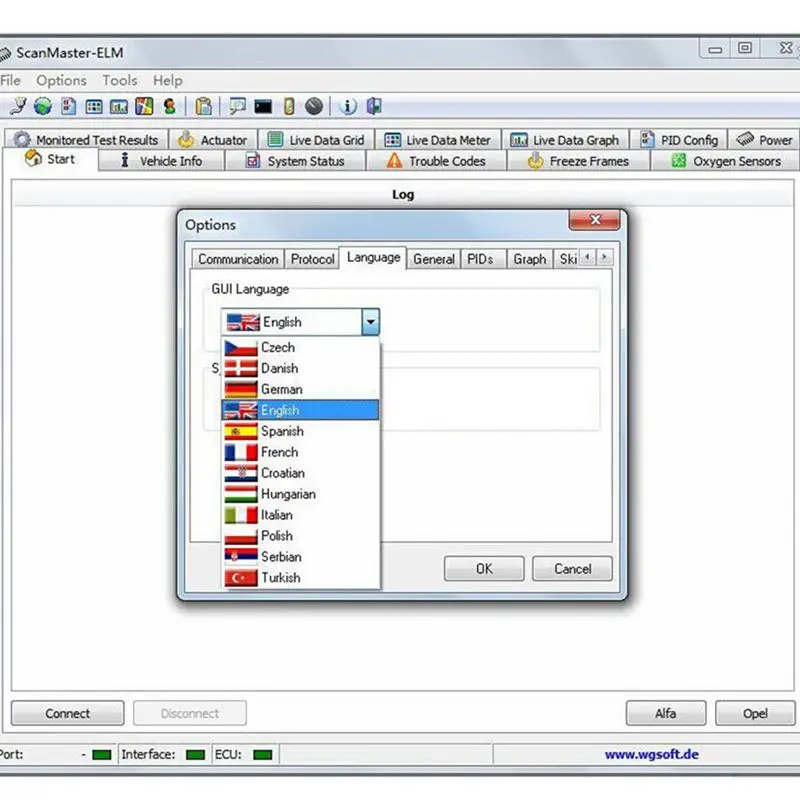Click the round gauge dial icon
The image size is (800, 800).
(x=314, y=106)
